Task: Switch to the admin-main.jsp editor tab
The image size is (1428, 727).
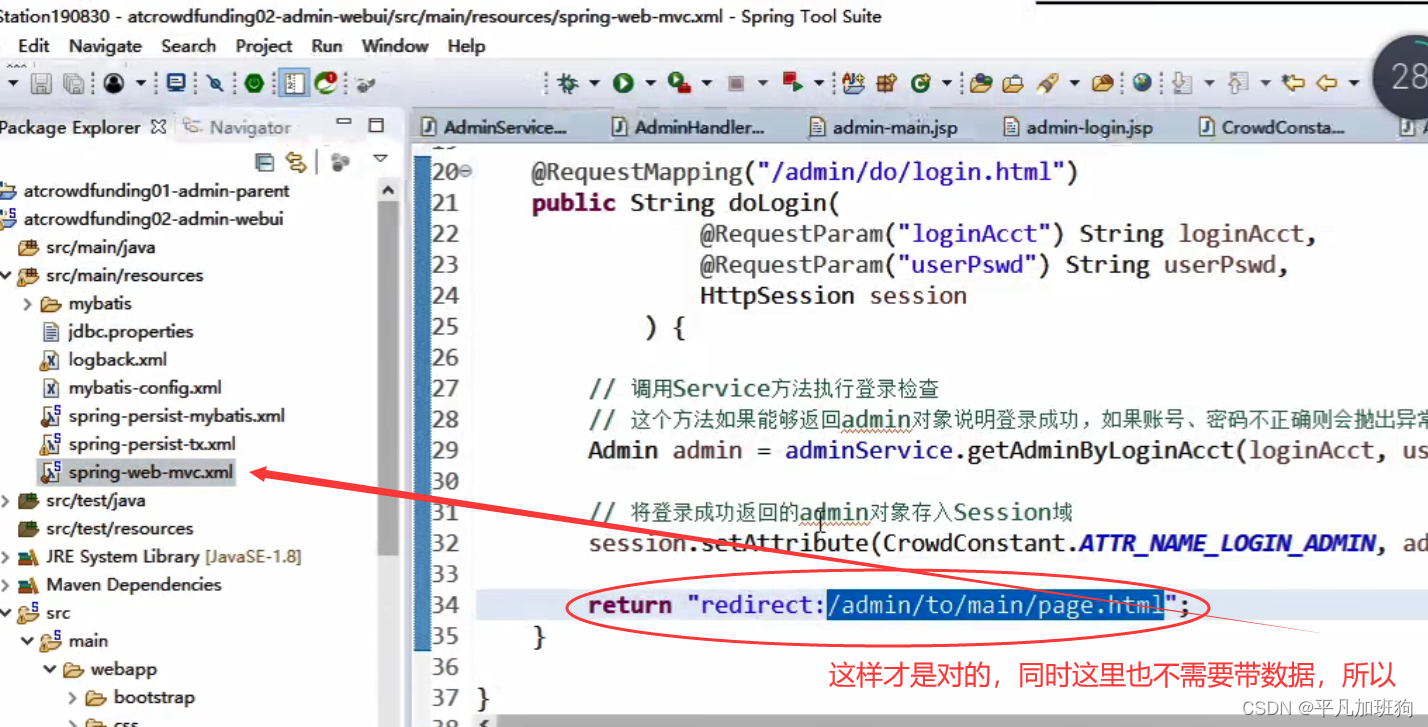Action: [883, 127]
